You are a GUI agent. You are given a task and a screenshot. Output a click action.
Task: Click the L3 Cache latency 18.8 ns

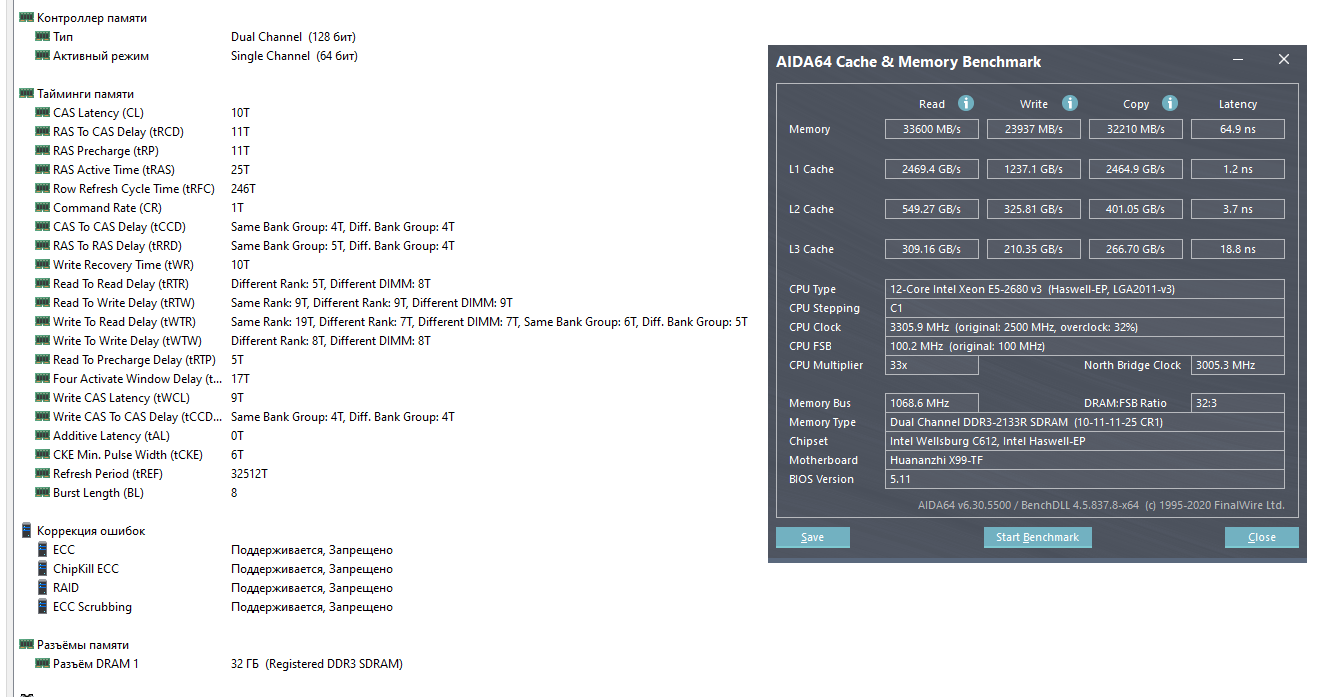click(x=1238, y=249)
